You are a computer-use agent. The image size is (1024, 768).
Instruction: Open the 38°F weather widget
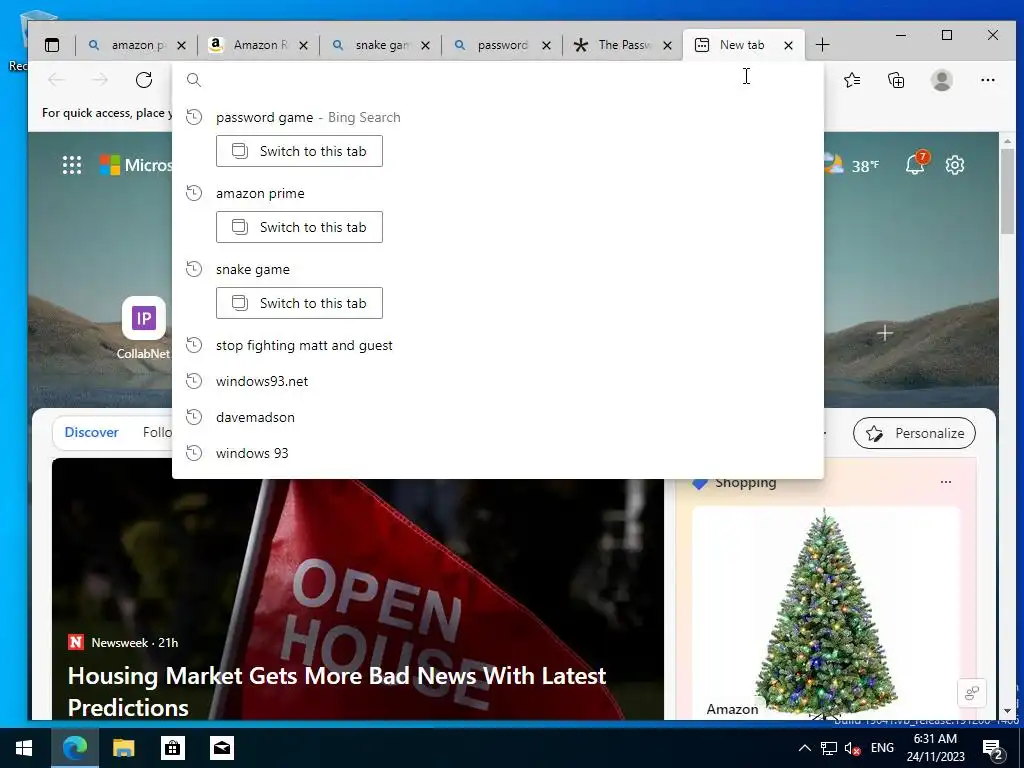pyautogui.click(x=851, y=165)
